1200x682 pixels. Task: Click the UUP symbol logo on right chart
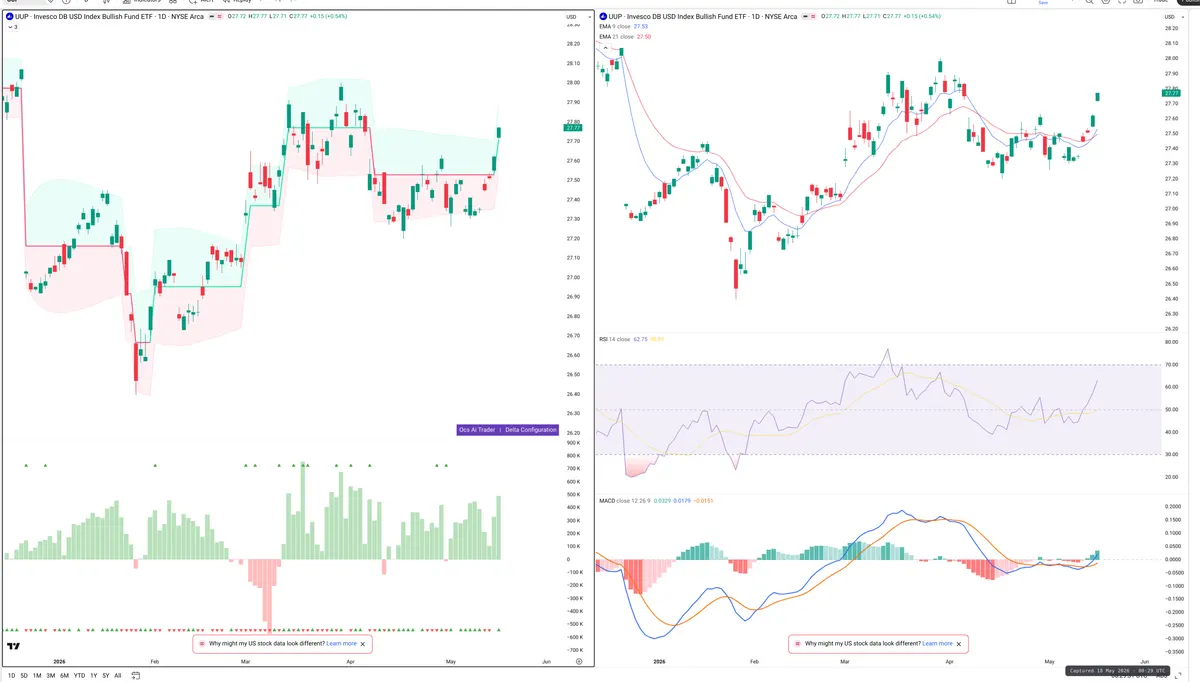602,17
